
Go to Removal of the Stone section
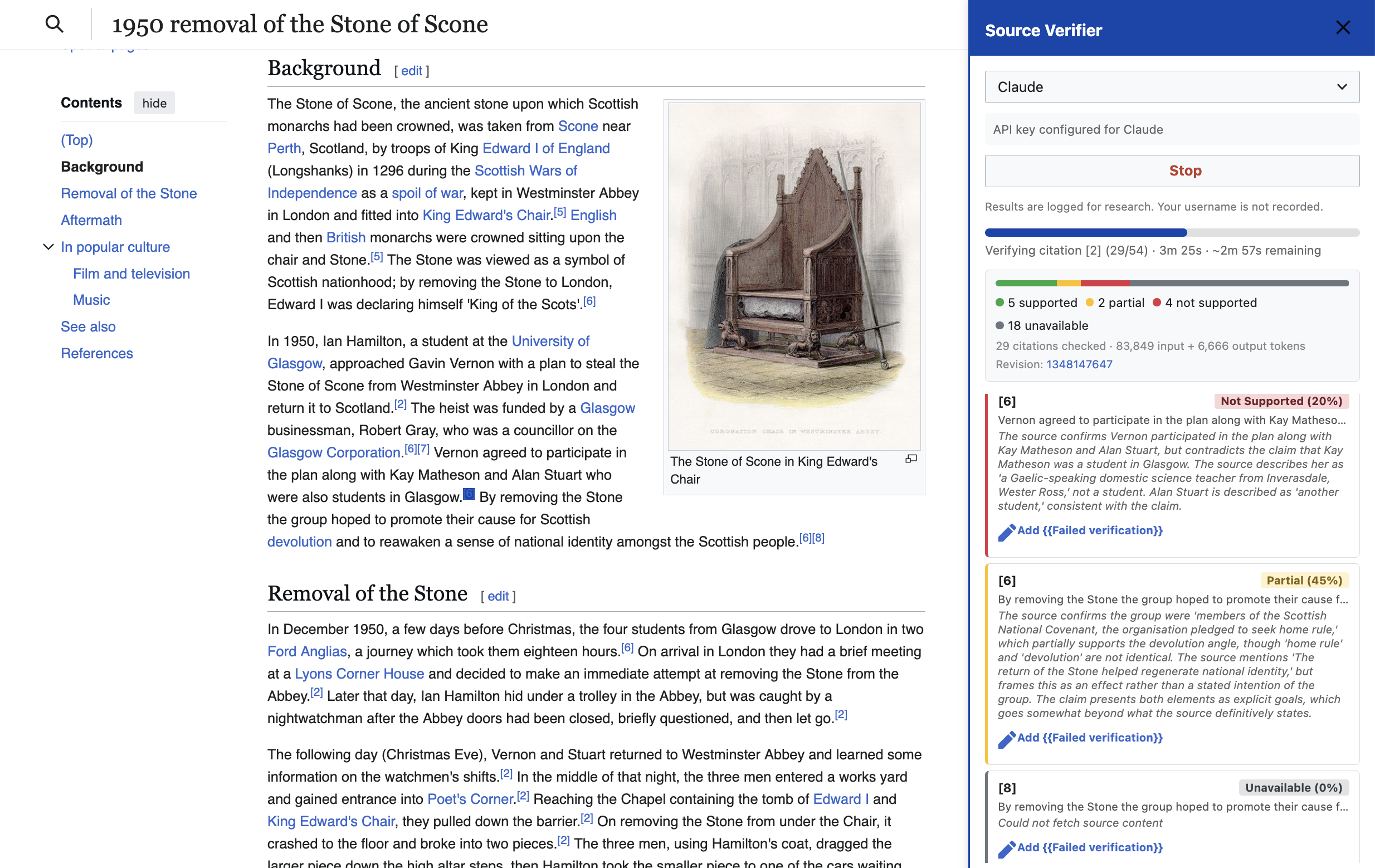pyautogui.click(x=129, y=193)
